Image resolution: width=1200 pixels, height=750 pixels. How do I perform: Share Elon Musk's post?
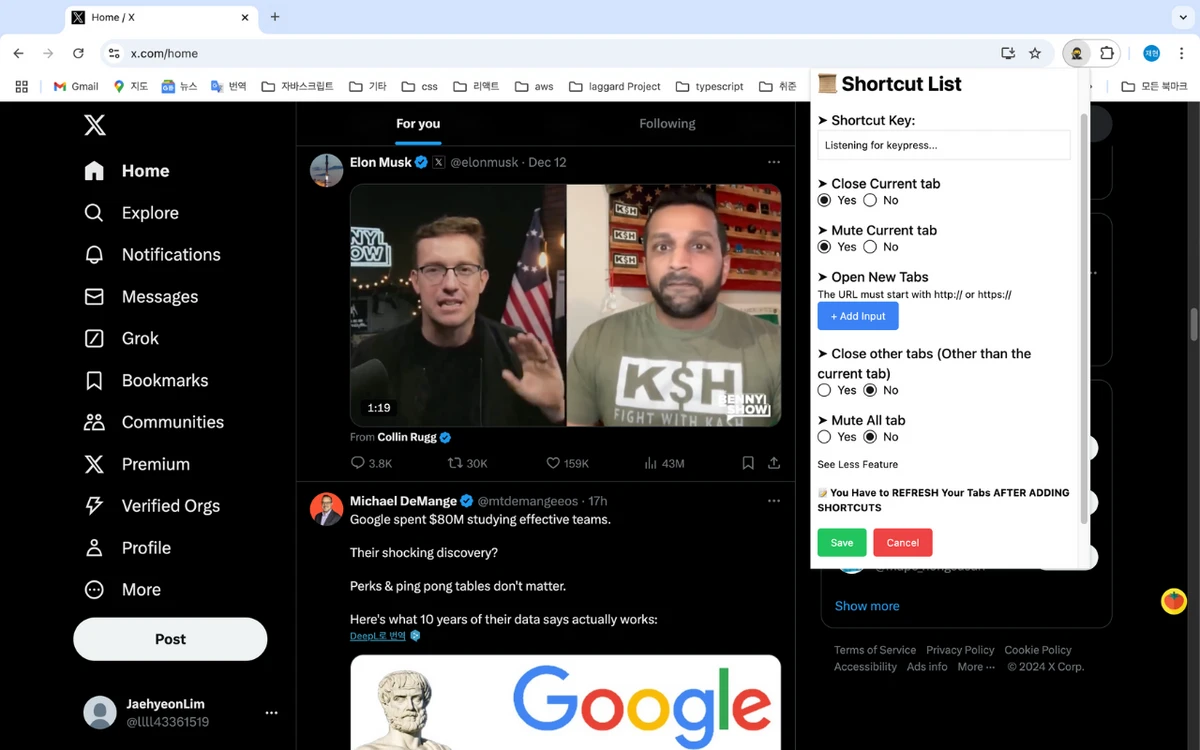click(774, 463)
